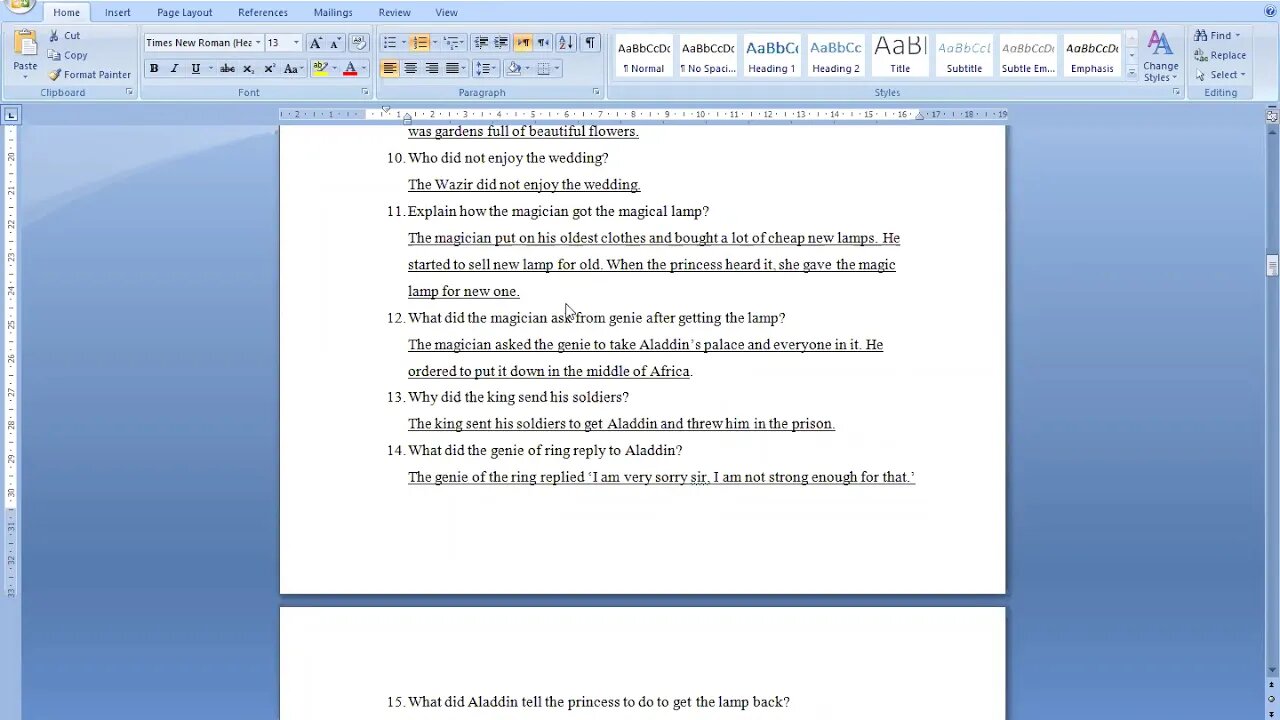The height and width of the screenshot is (720, 1280).
Task: Click the multilevel list icon
Action: click(x=451, y=42)
